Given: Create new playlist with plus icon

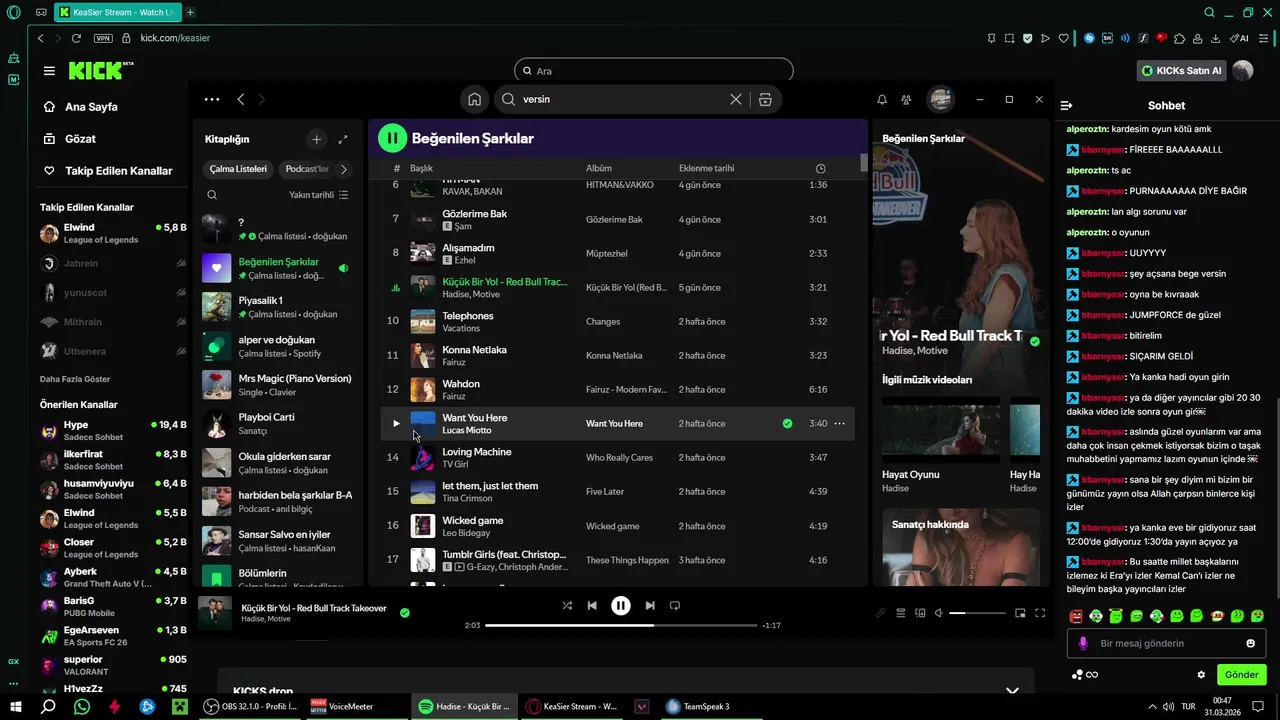Looking at the screenshot, I should click(316, 139).
